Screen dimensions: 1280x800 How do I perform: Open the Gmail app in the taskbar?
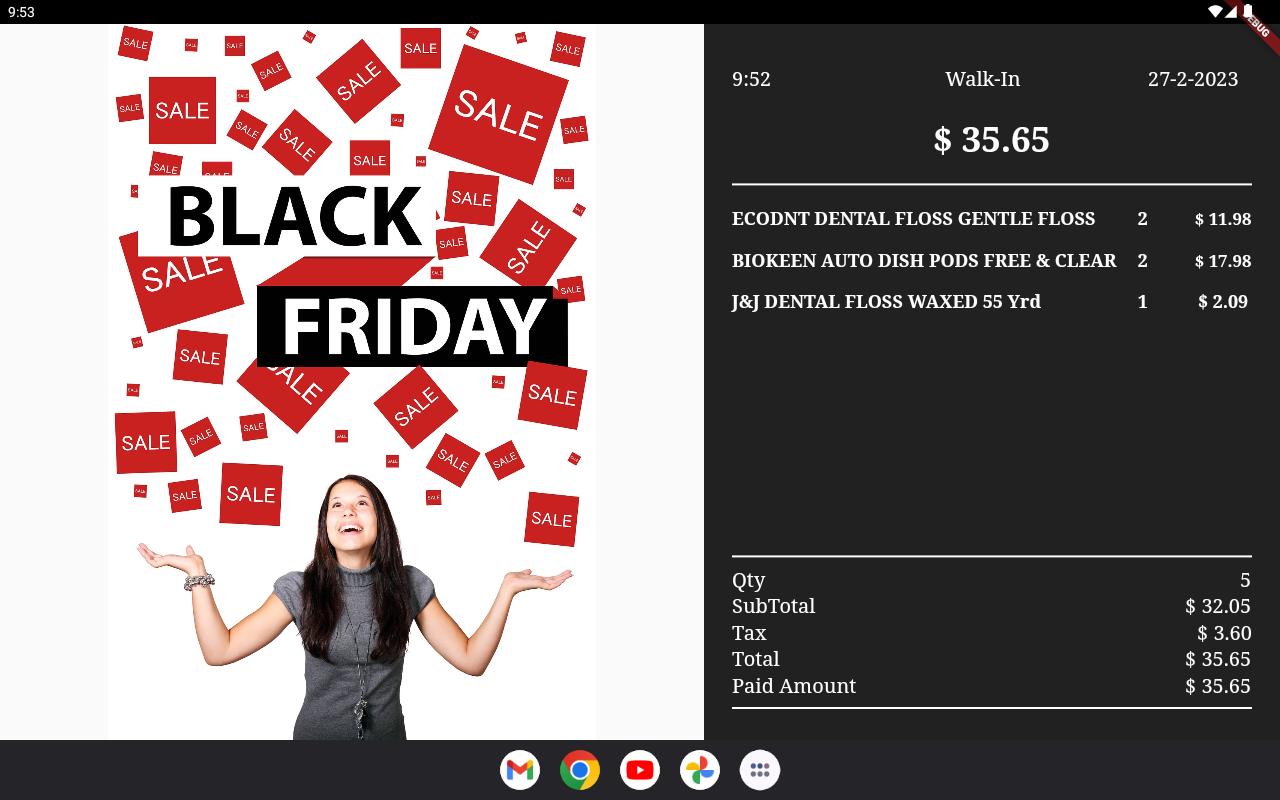pyautogui.click(x=520, y=770)
